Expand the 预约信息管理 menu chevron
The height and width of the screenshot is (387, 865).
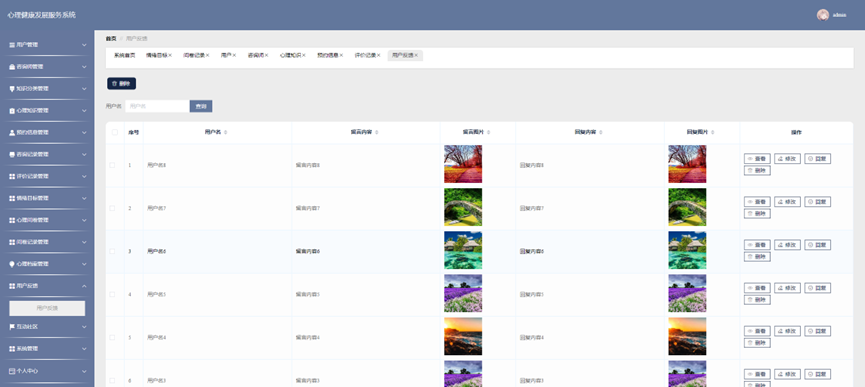coord(84,133)
